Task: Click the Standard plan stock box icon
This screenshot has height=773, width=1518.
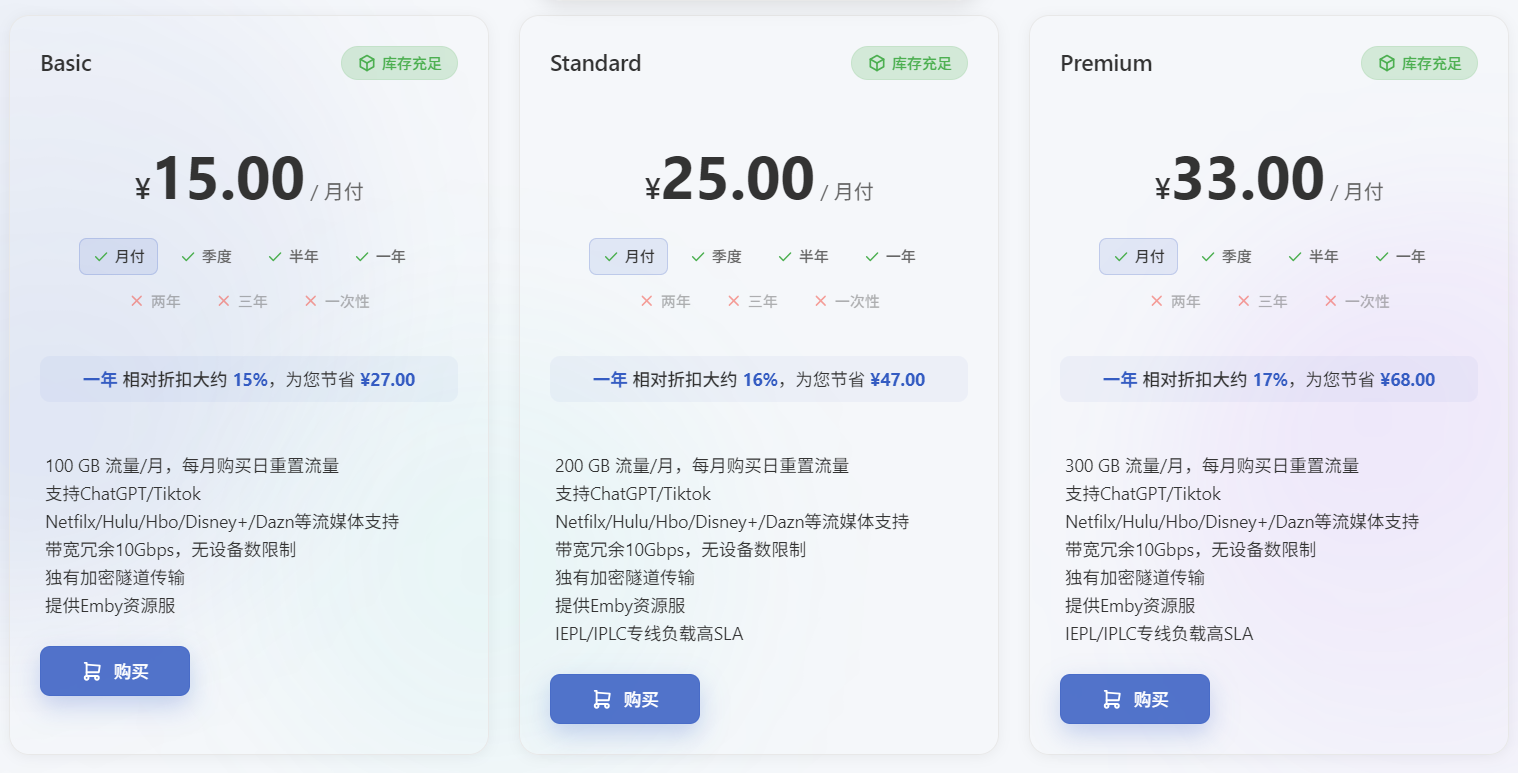Action: pos(877,63)
